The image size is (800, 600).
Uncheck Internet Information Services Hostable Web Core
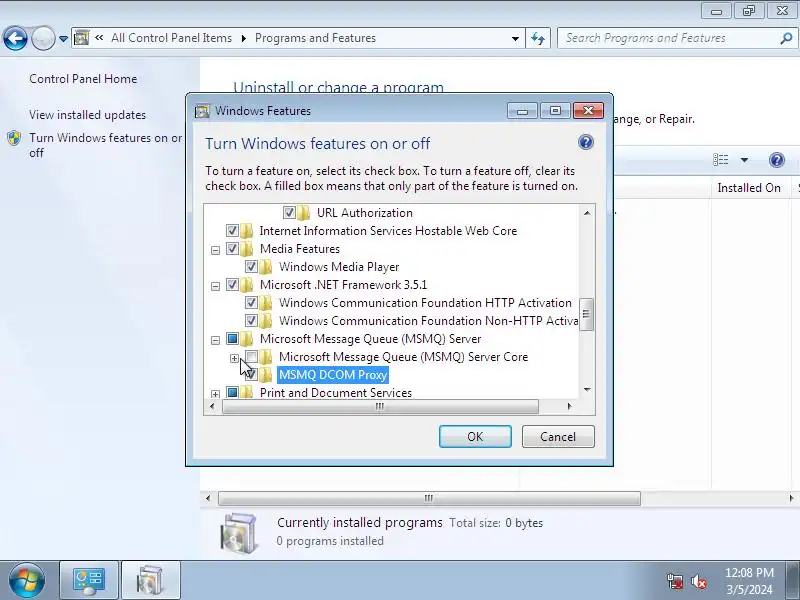232,231
